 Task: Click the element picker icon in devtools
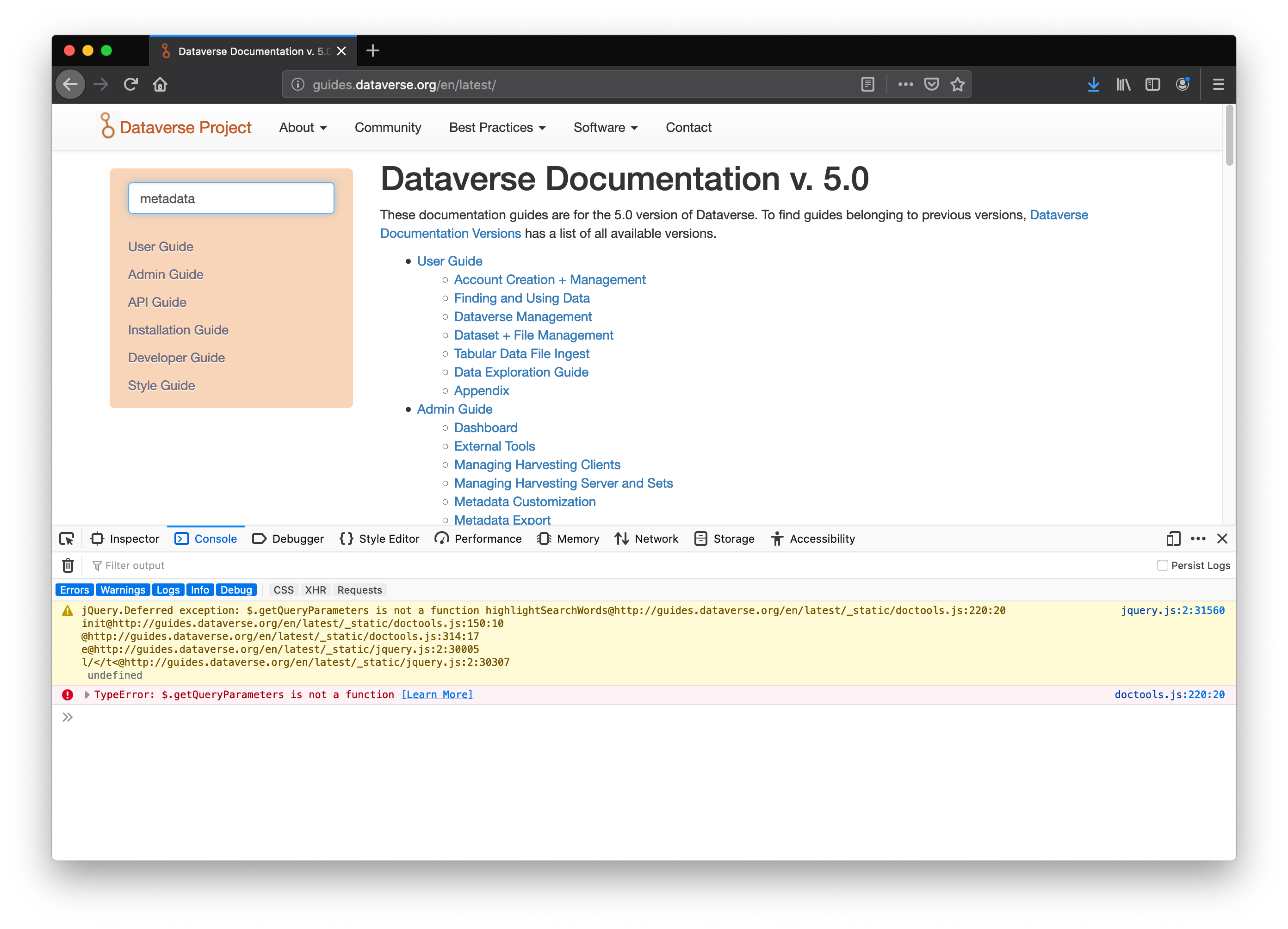coord(67,539)
